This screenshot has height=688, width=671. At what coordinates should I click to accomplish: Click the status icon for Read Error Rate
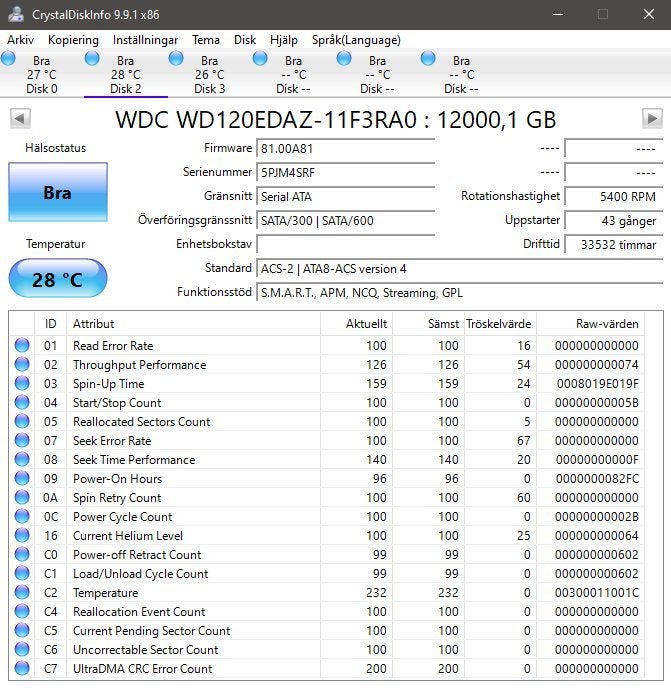pyautogui.click(x=22, y=345)
